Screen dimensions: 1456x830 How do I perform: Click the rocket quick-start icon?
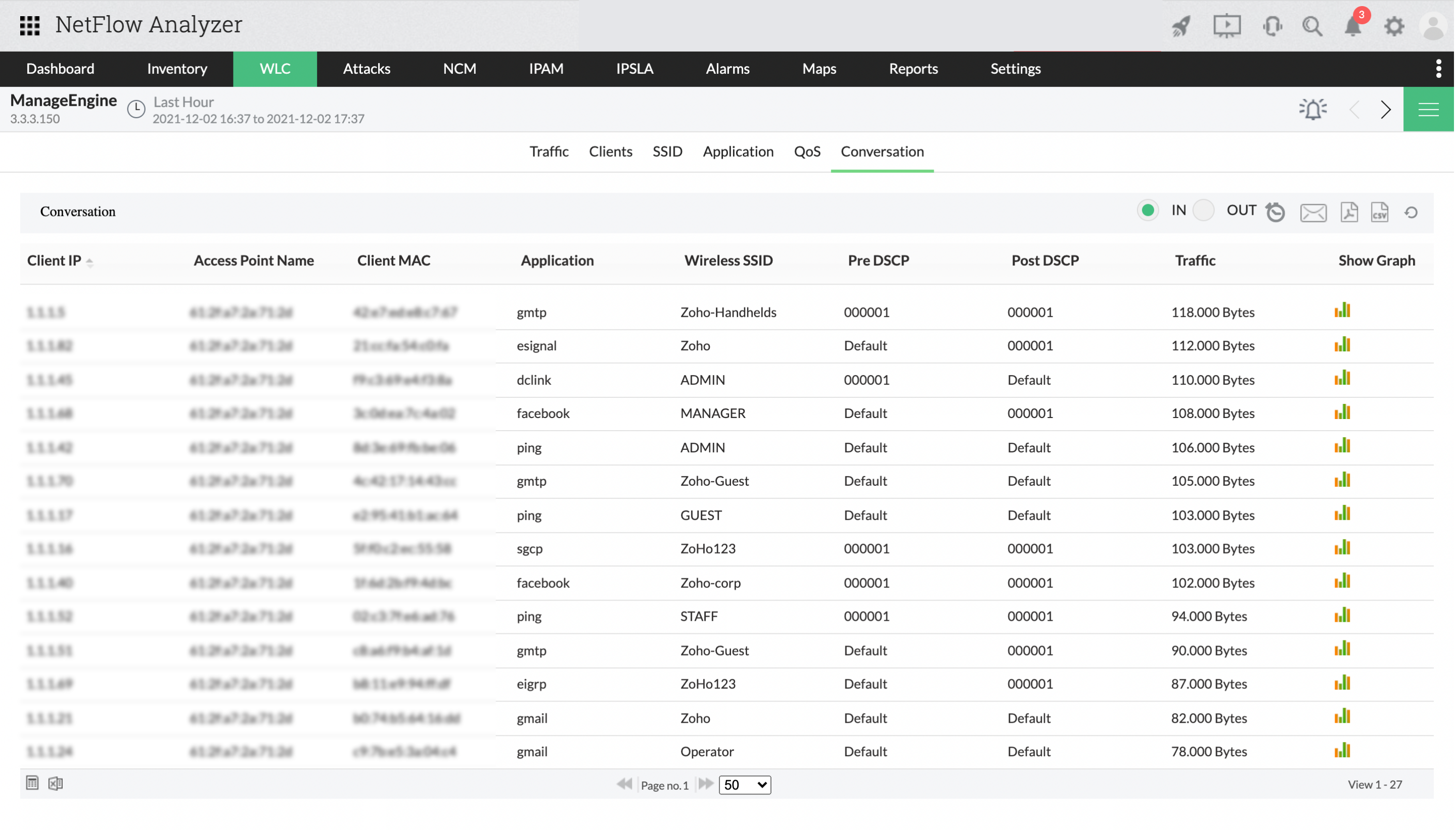pos(1180,26)
